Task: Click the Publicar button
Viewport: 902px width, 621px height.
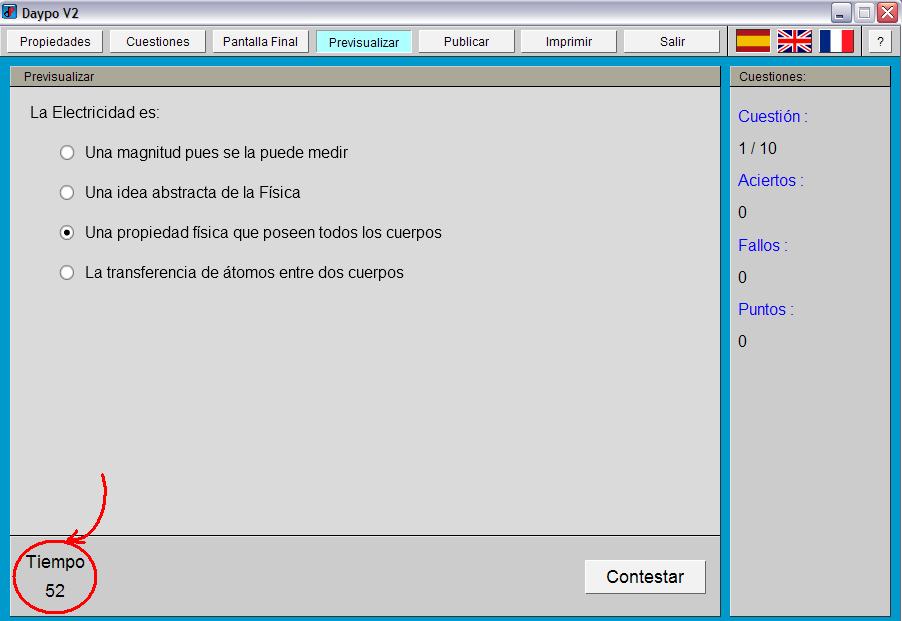Action: pyautogui.click(x=467, y=41)
